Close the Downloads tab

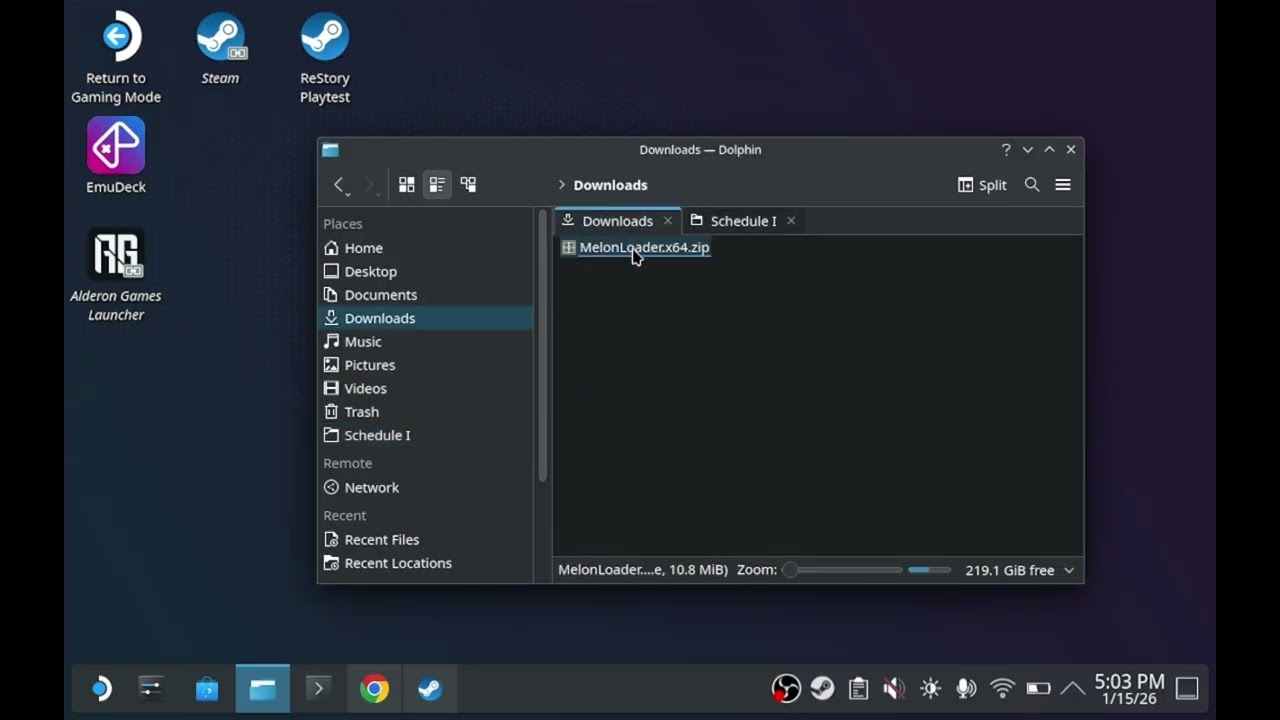coord(668,221)
